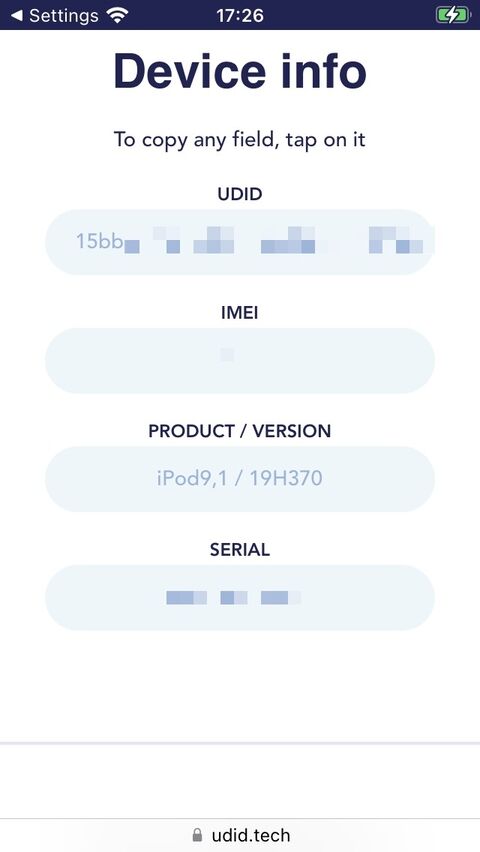
Task: Tap the iPod9,1 product text
Action: (x=192, y=479)
